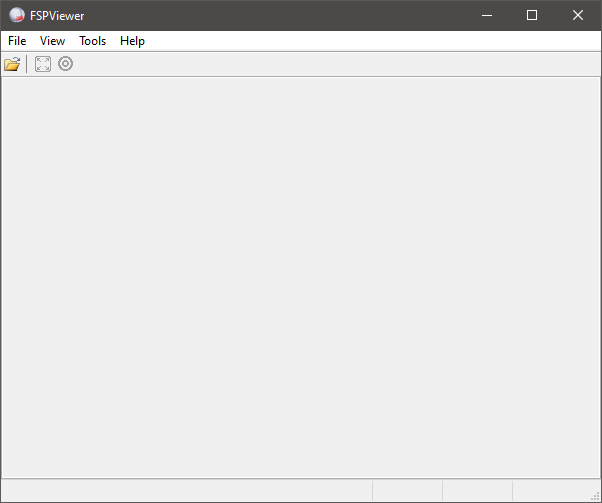Click empty toolbar space right of icons
Screen dimensions: 602x503
tap(330, 64)
